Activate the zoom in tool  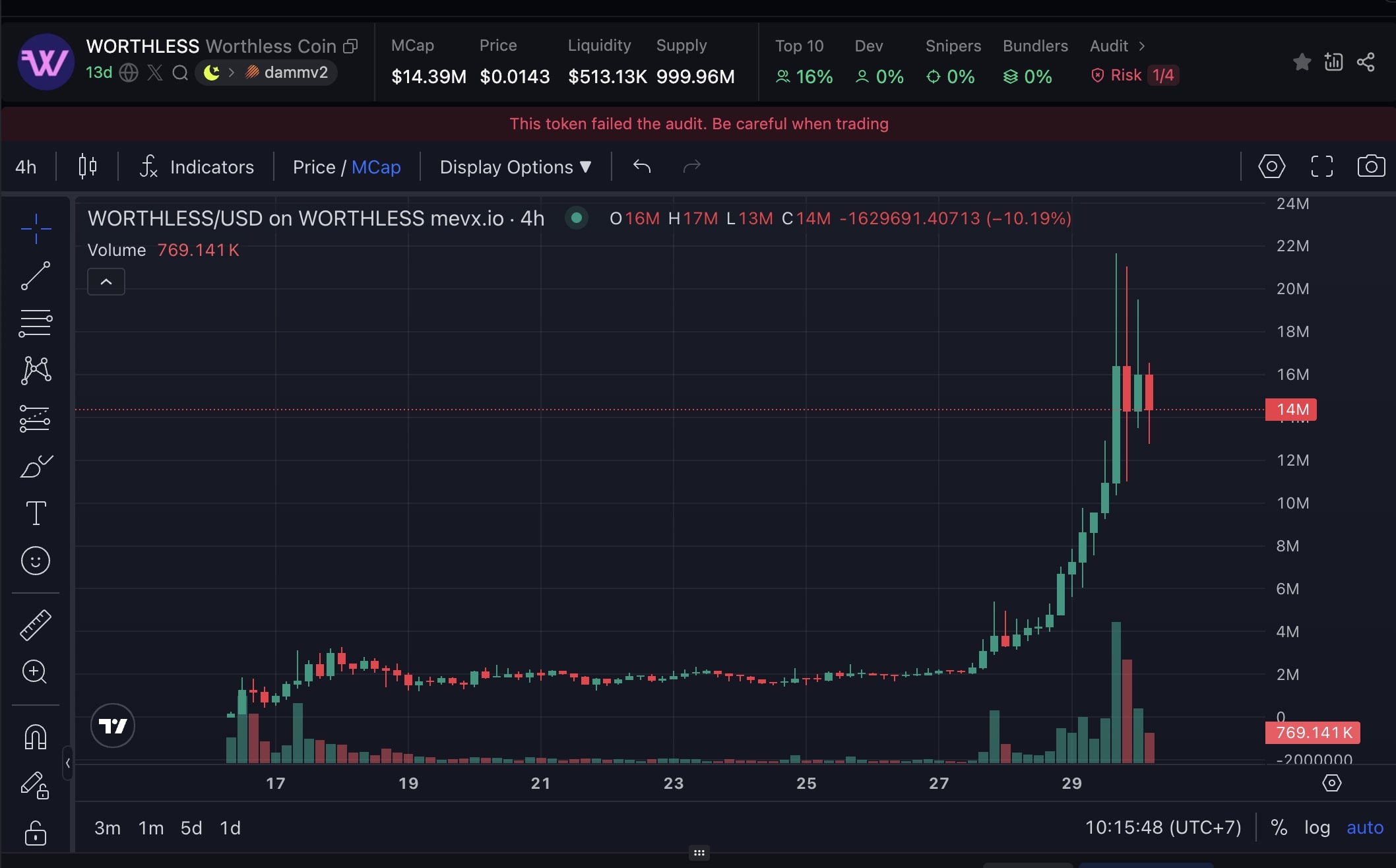pyautogui.click(x=36, y=671)
